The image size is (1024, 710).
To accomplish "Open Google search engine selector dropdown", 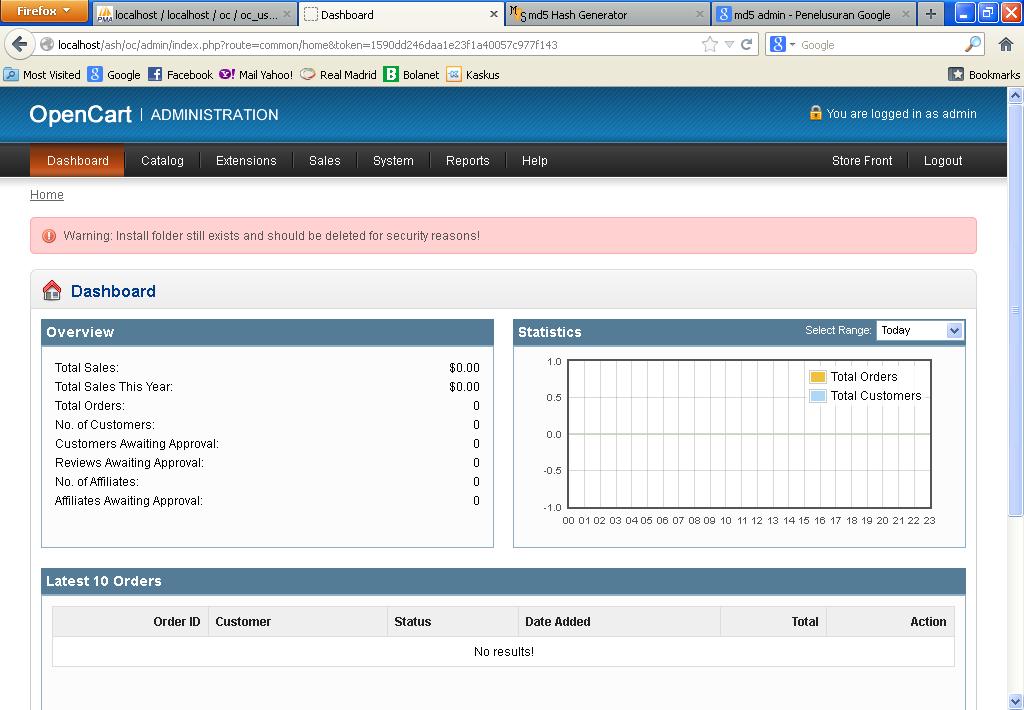I will coord(783,44).
